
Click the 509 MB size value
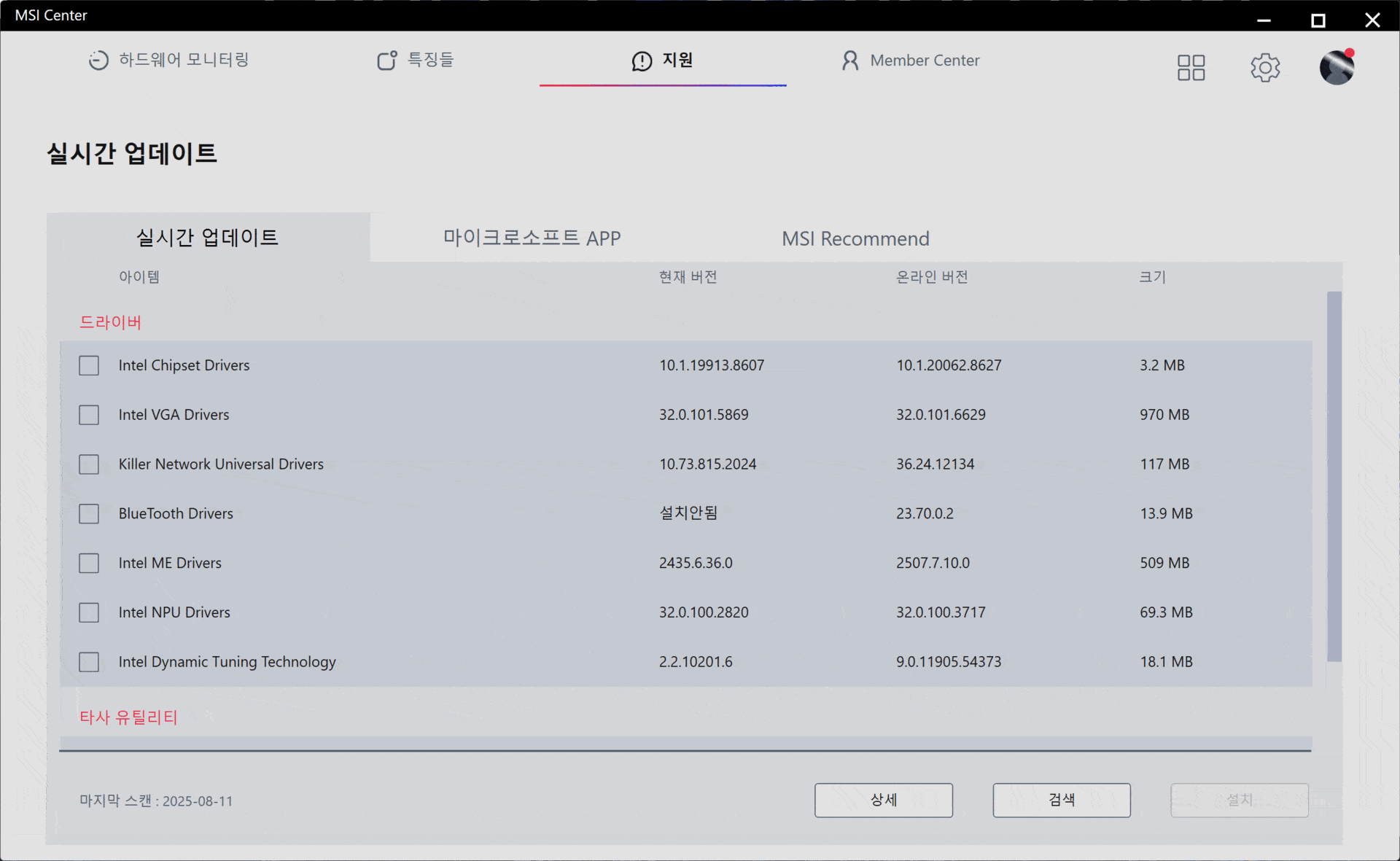(1164, 563)
